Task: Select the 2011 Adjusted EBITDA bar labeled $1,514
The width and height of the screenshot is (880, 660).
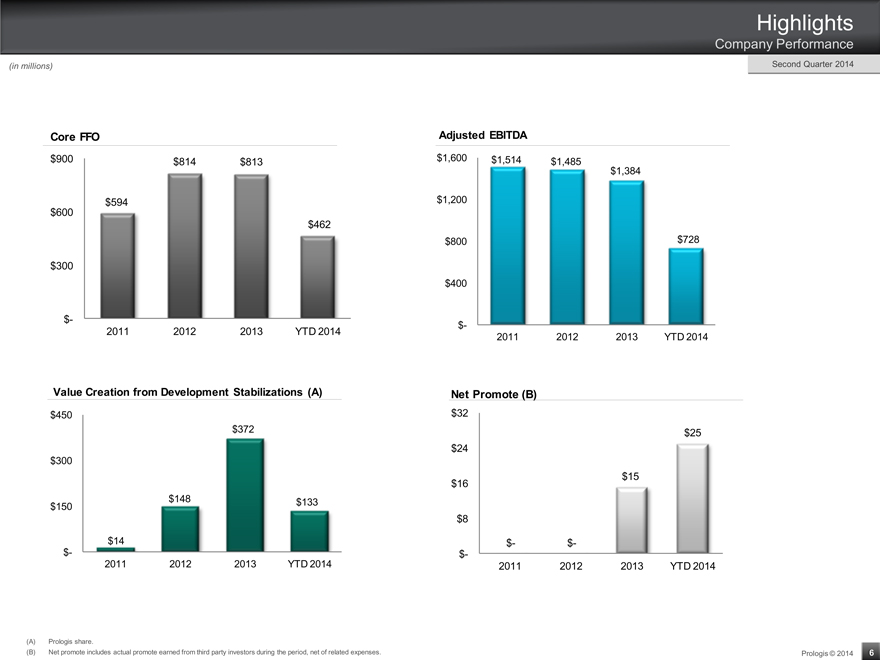Action: (x=507, y=246)
